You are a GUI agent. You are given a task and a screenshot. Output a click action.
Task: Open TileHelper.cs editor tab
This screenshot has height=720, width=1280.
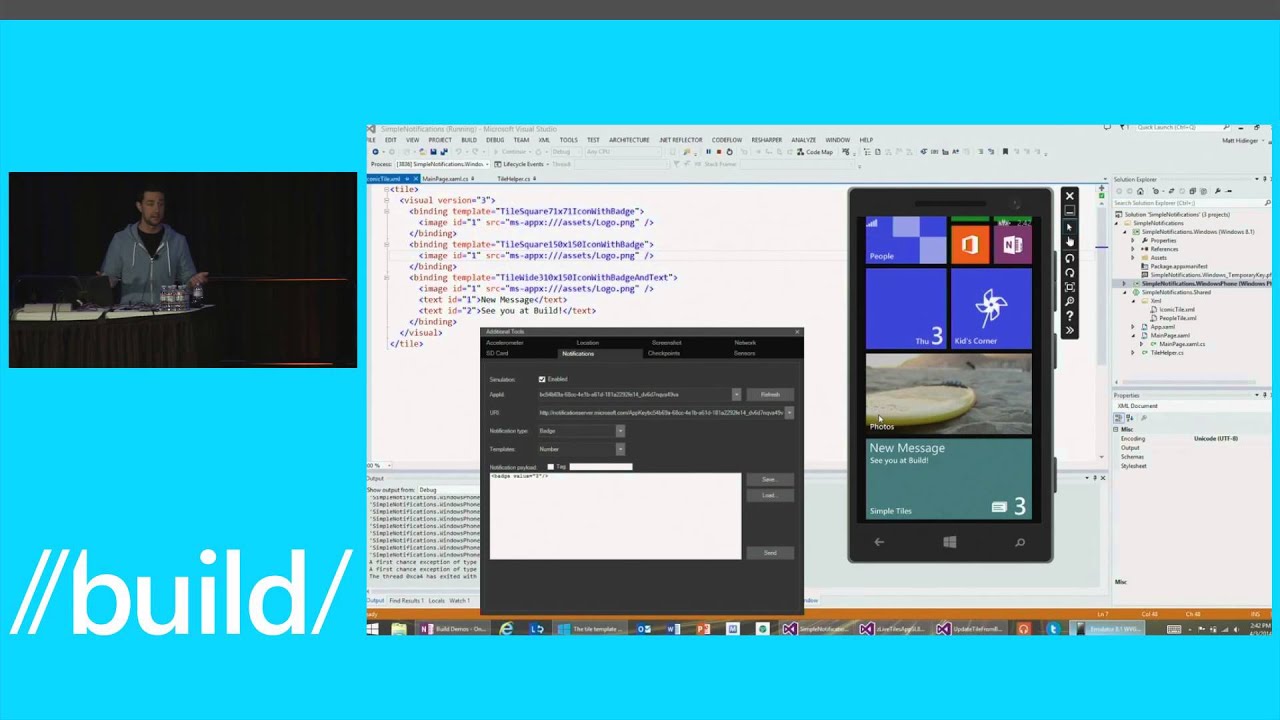(x=516, y=179)
